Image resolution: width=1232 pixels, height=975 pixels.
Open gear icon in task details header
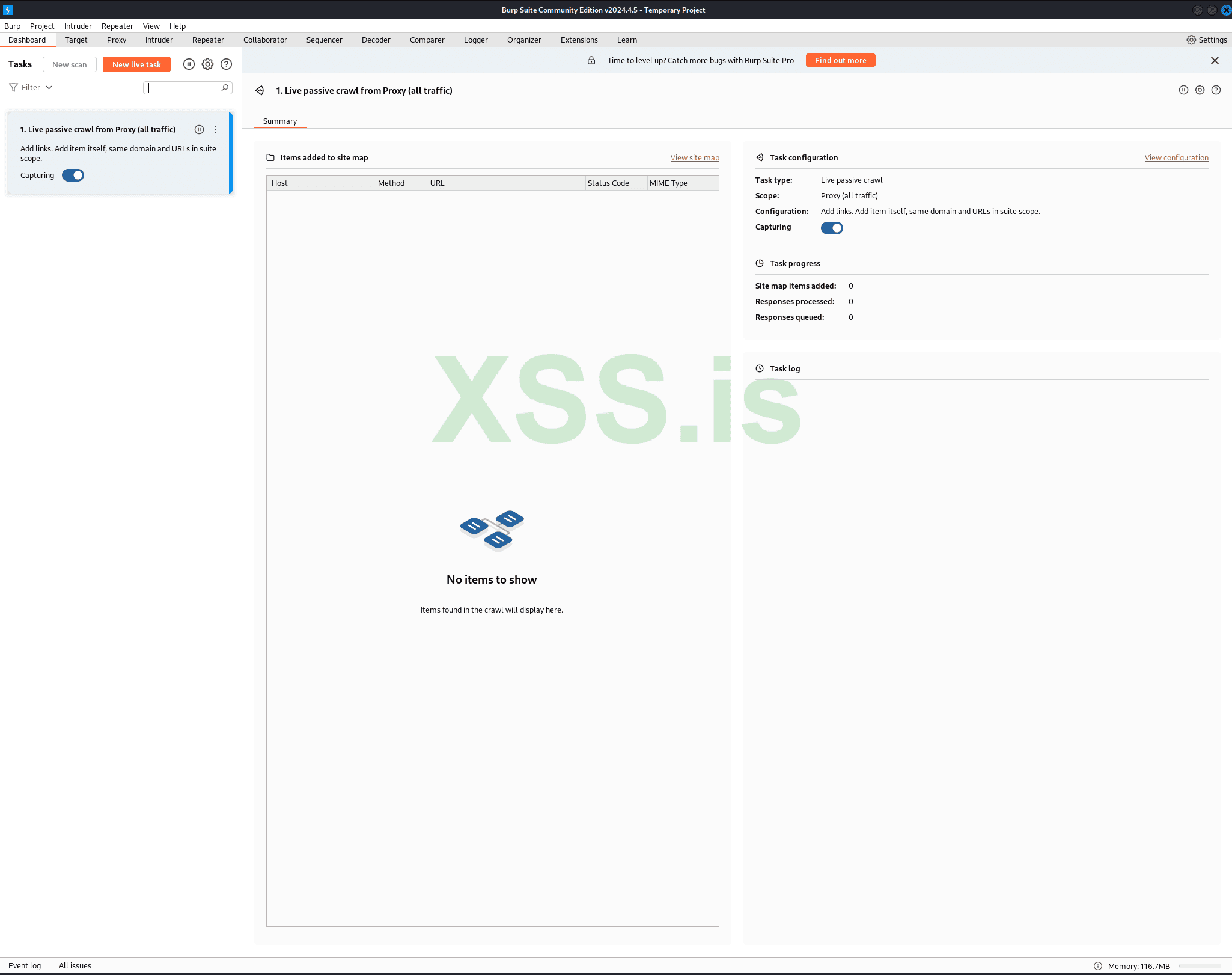point(1200,90)
